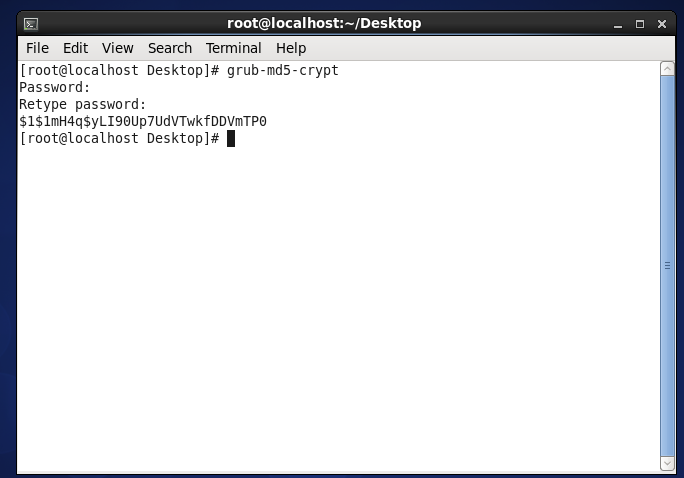Viewport: 684px width, 478px height.
Task: Click the vertical scrollbar thumb
Action: (x=667, y=266)
